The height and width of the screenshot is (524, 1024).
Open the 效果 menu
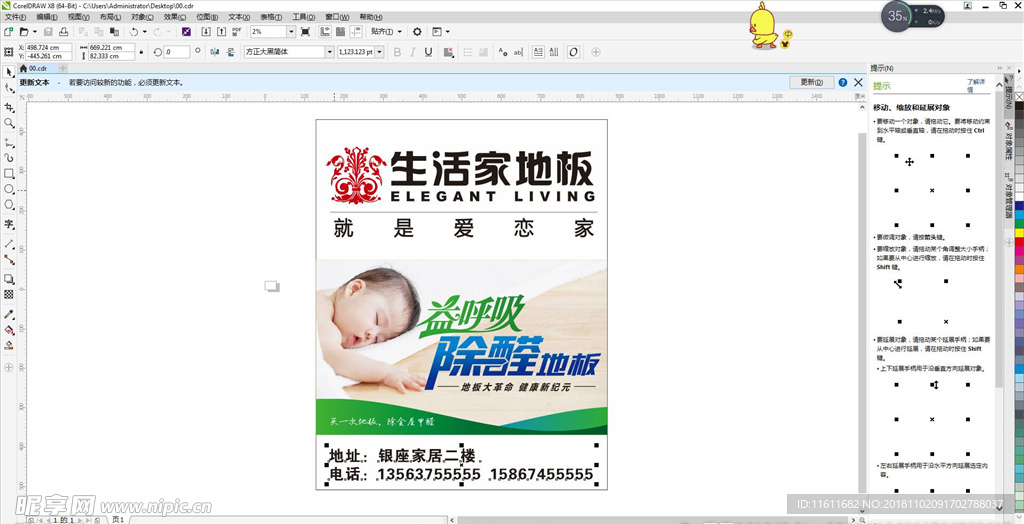coord(174,17)
